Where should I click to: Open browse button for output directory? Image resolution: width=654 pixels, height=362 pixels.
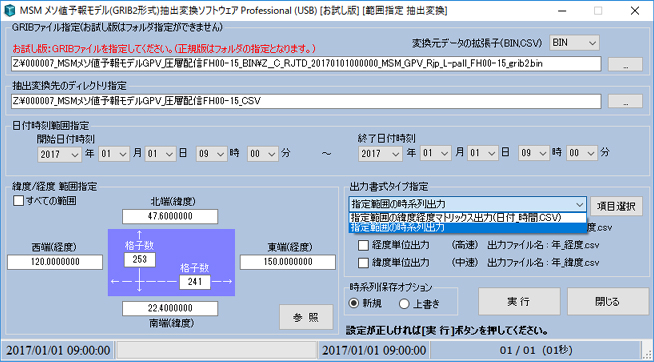[625, 101]
